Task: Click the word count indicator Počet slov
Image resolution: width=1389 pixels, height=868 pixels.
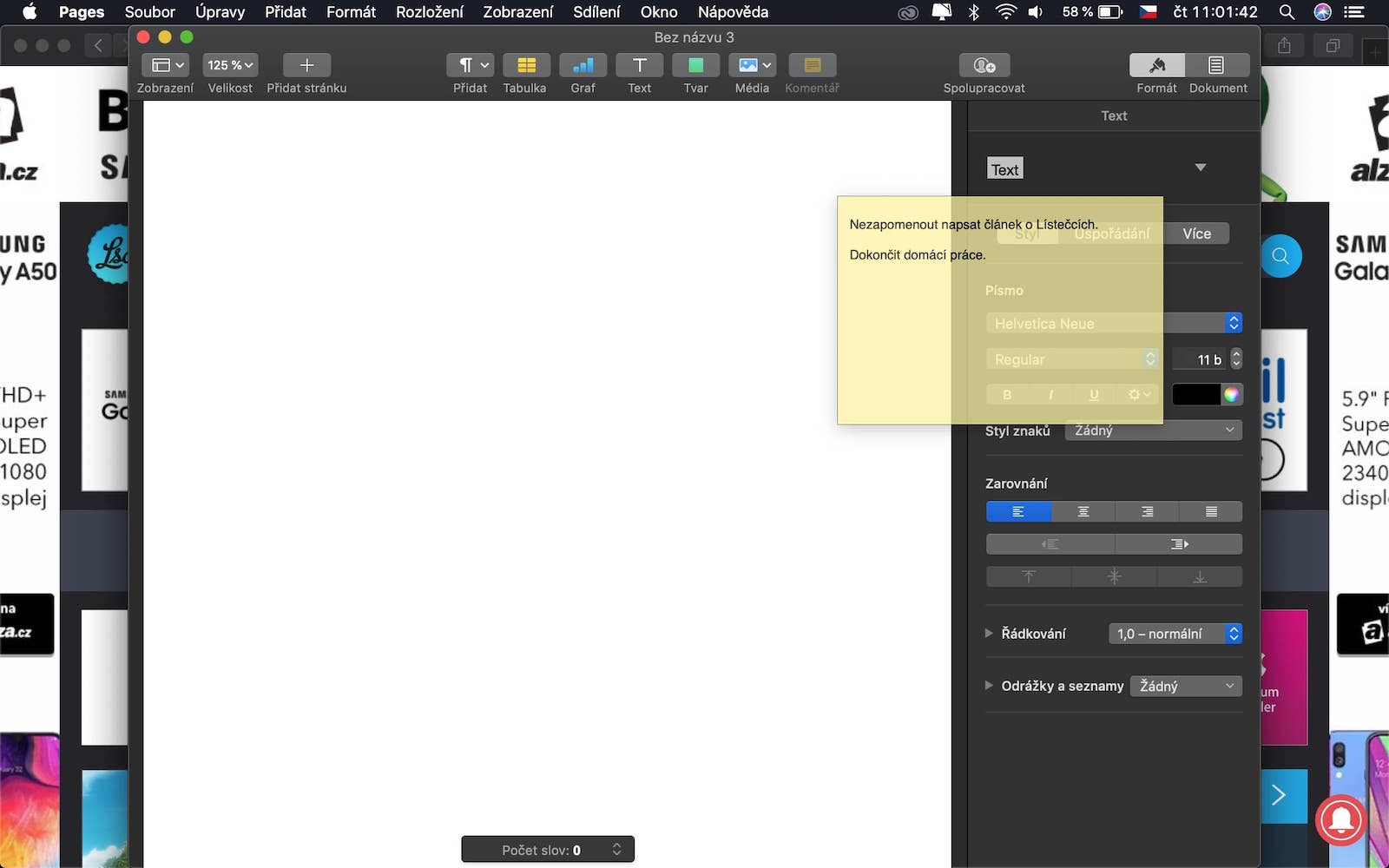Action: click(x=547, y=850)
